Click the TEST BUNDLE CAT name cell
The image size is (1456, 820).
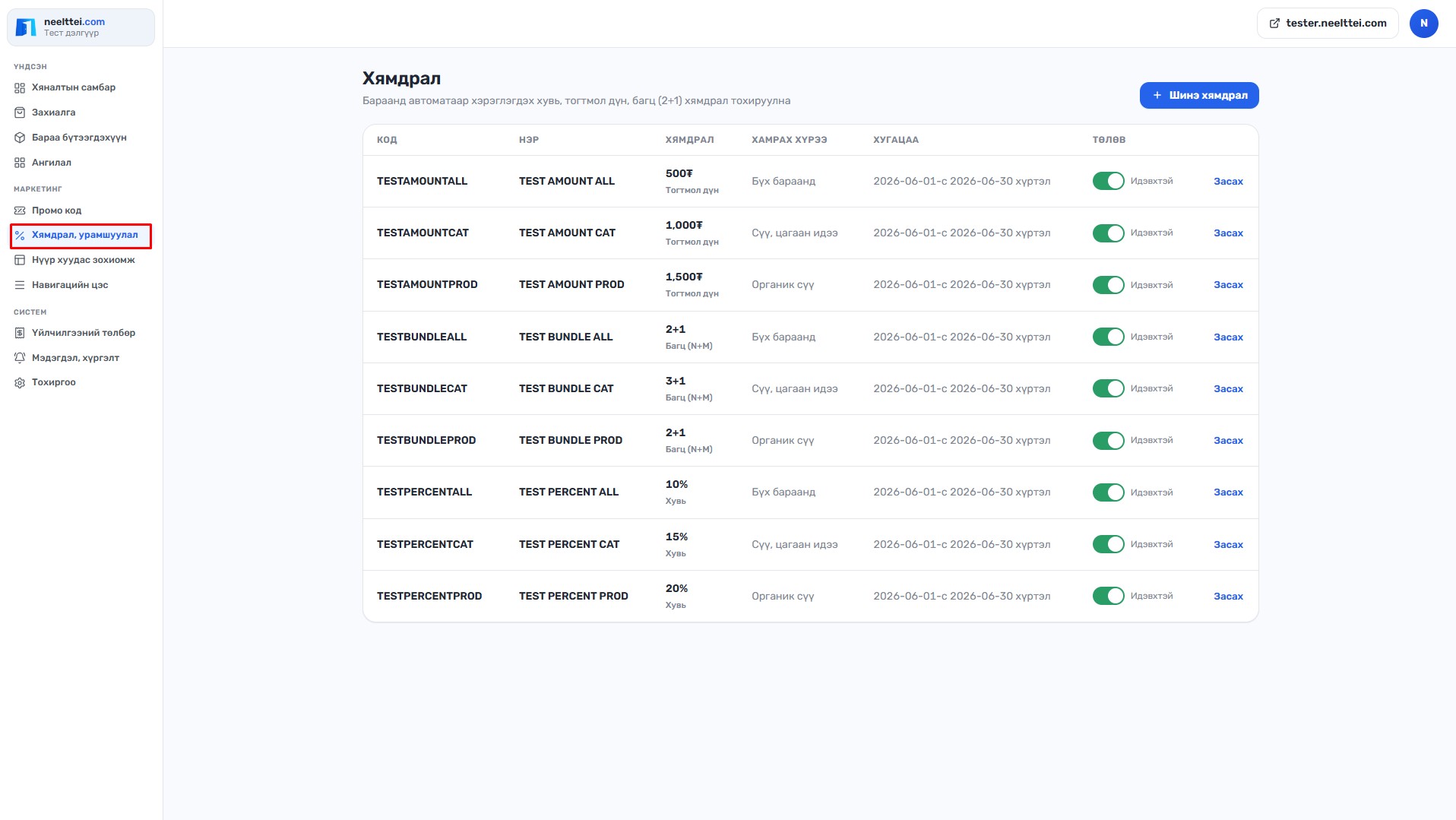coord(566,389)
